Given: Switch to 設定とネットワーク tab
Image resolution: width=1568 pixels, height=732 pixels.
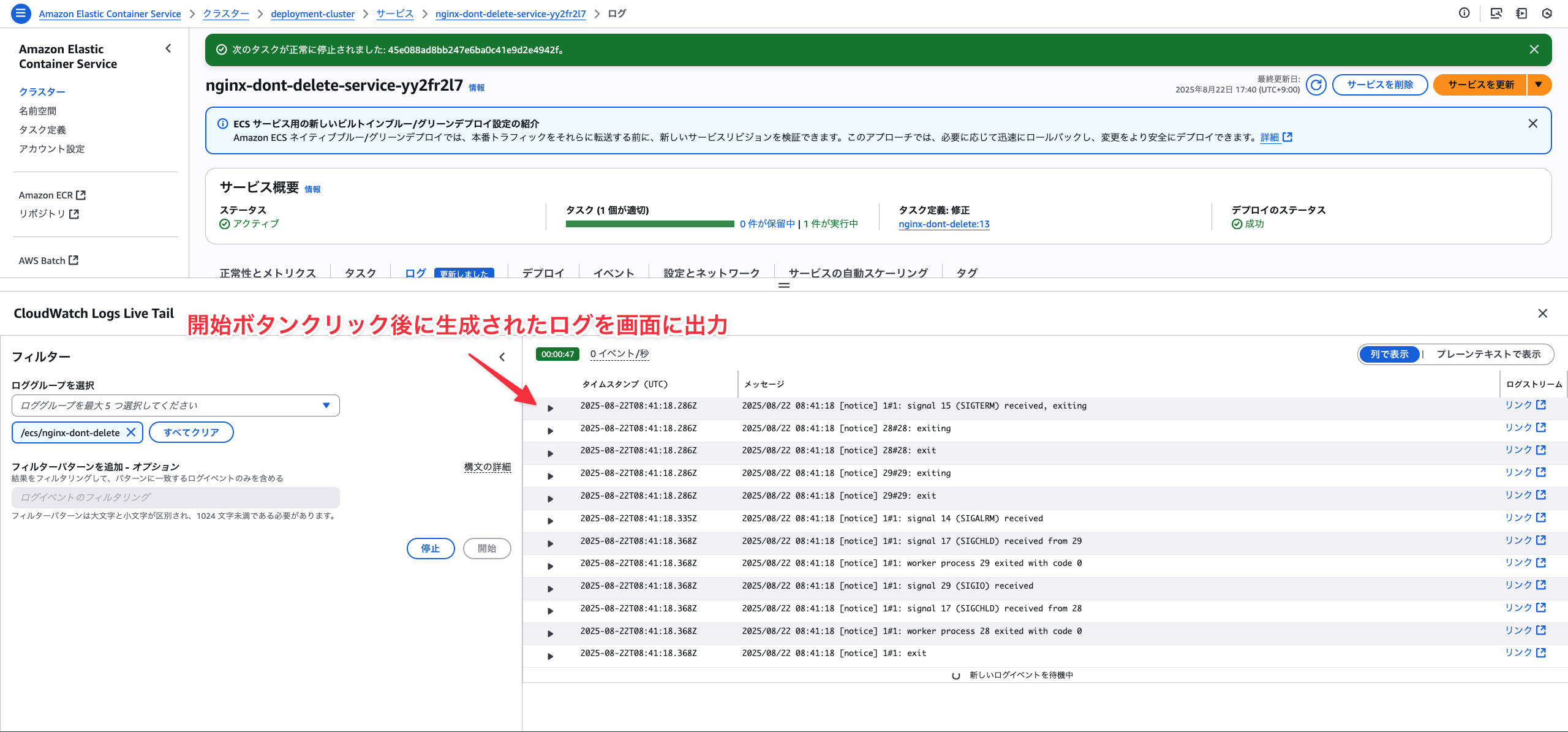Looking at the screenshot, I should click(712, 273).
